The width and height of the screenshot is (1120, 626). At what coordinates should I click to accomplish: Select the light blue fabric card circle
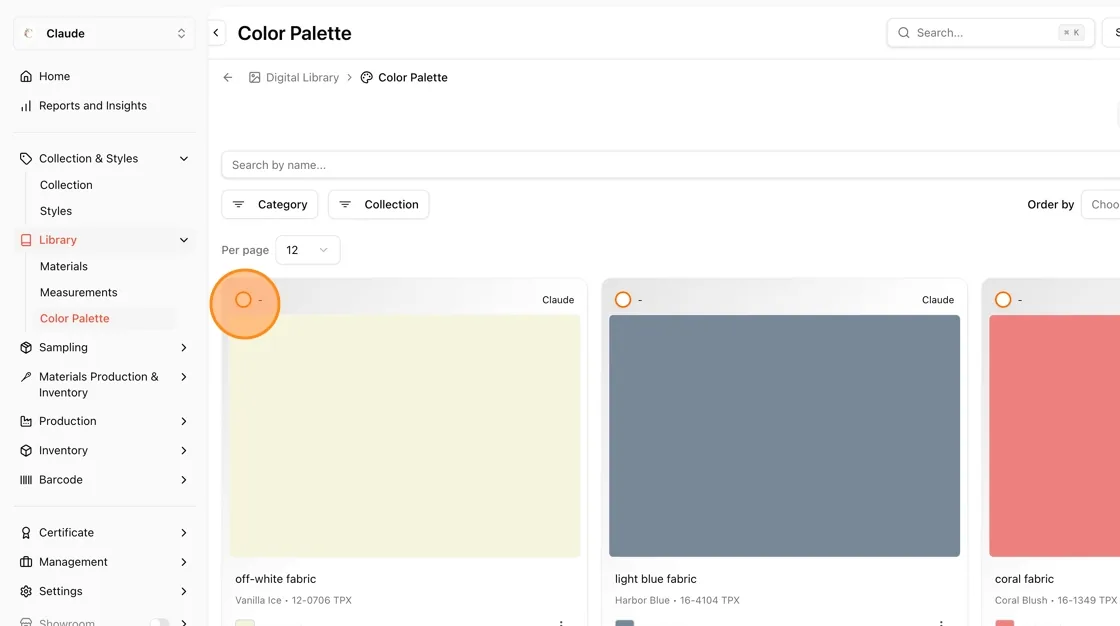point(623,300)
